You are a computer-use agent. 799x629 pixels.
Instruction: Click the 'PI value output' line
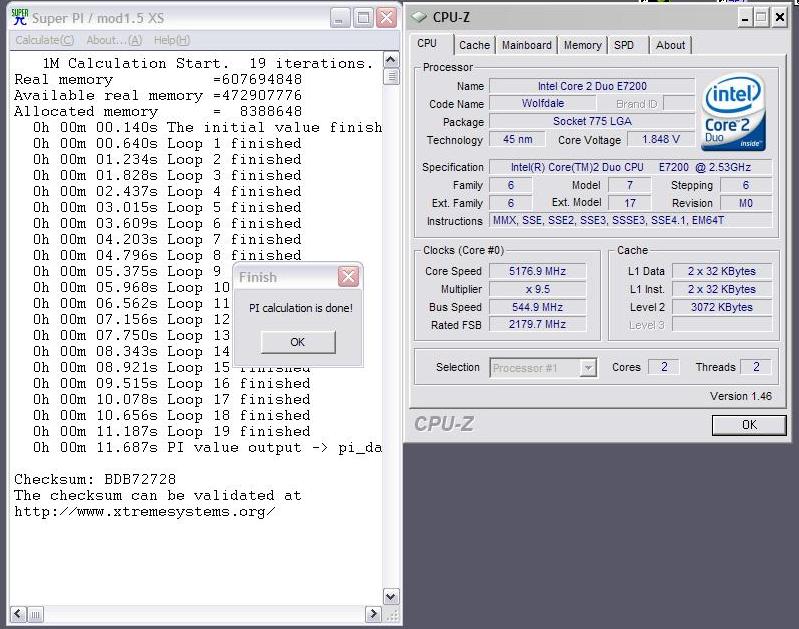click(x=207, y=448)
